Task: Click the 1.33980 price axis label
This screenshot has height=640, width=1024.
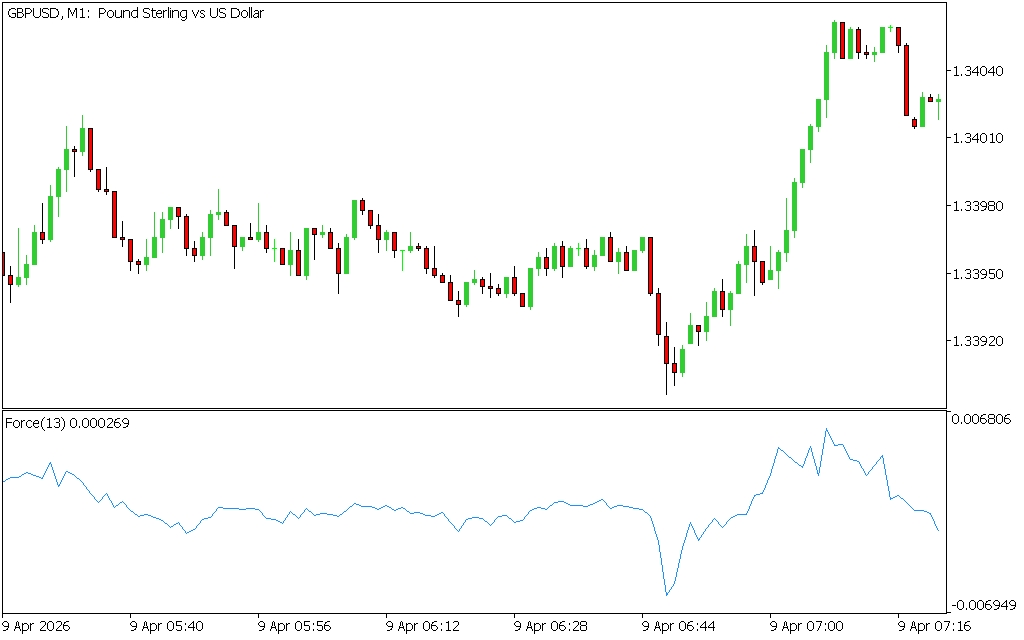Action: tap(978, 206)
